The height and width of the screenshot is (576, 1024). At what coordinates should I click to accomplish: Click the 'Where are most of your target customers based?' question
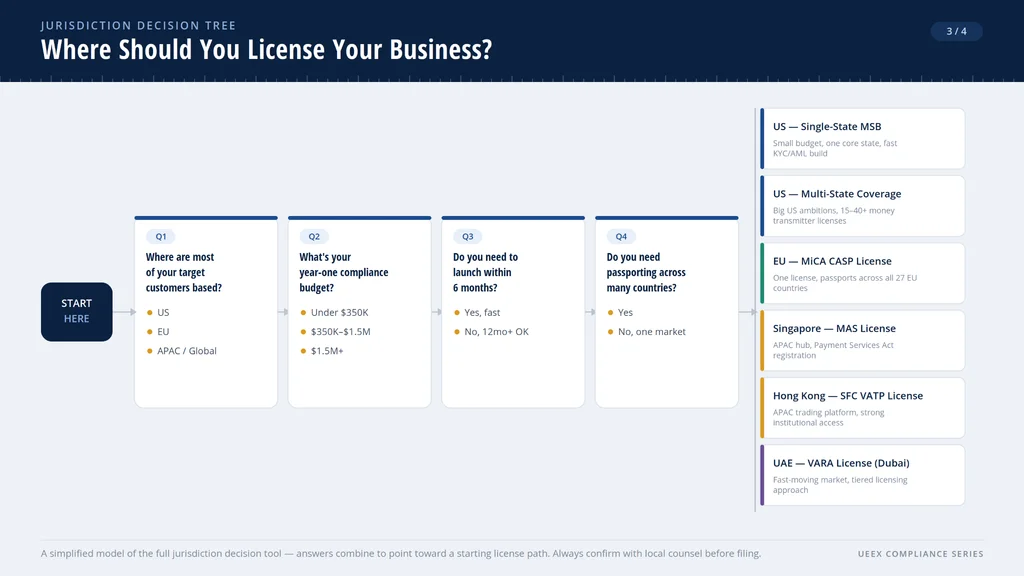tap(184, 272)
